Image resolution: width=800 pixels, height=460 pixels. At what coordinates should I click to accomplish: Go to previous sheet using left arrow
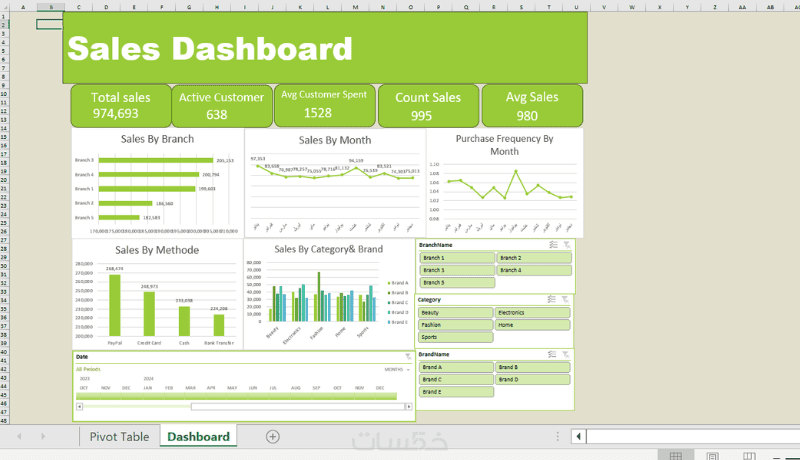click(19, 437)
